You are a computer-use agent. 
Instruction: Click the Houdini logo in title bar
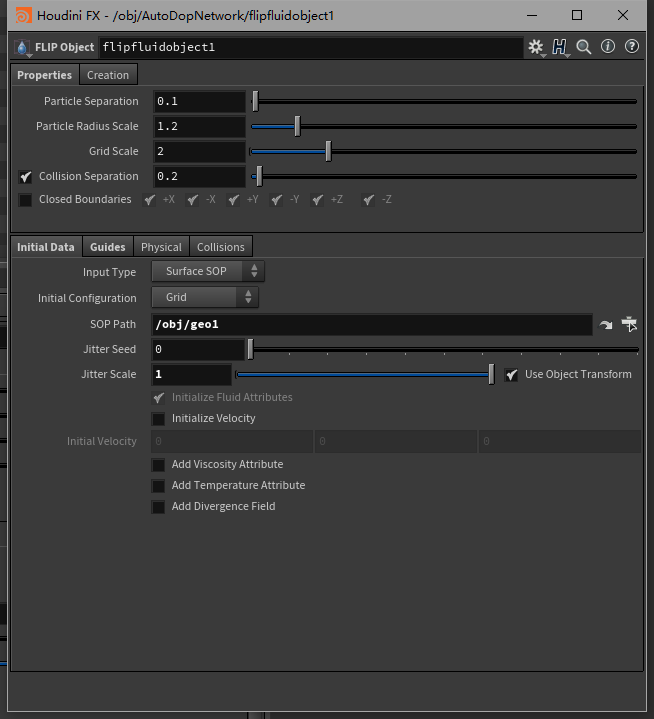point(23,16)
